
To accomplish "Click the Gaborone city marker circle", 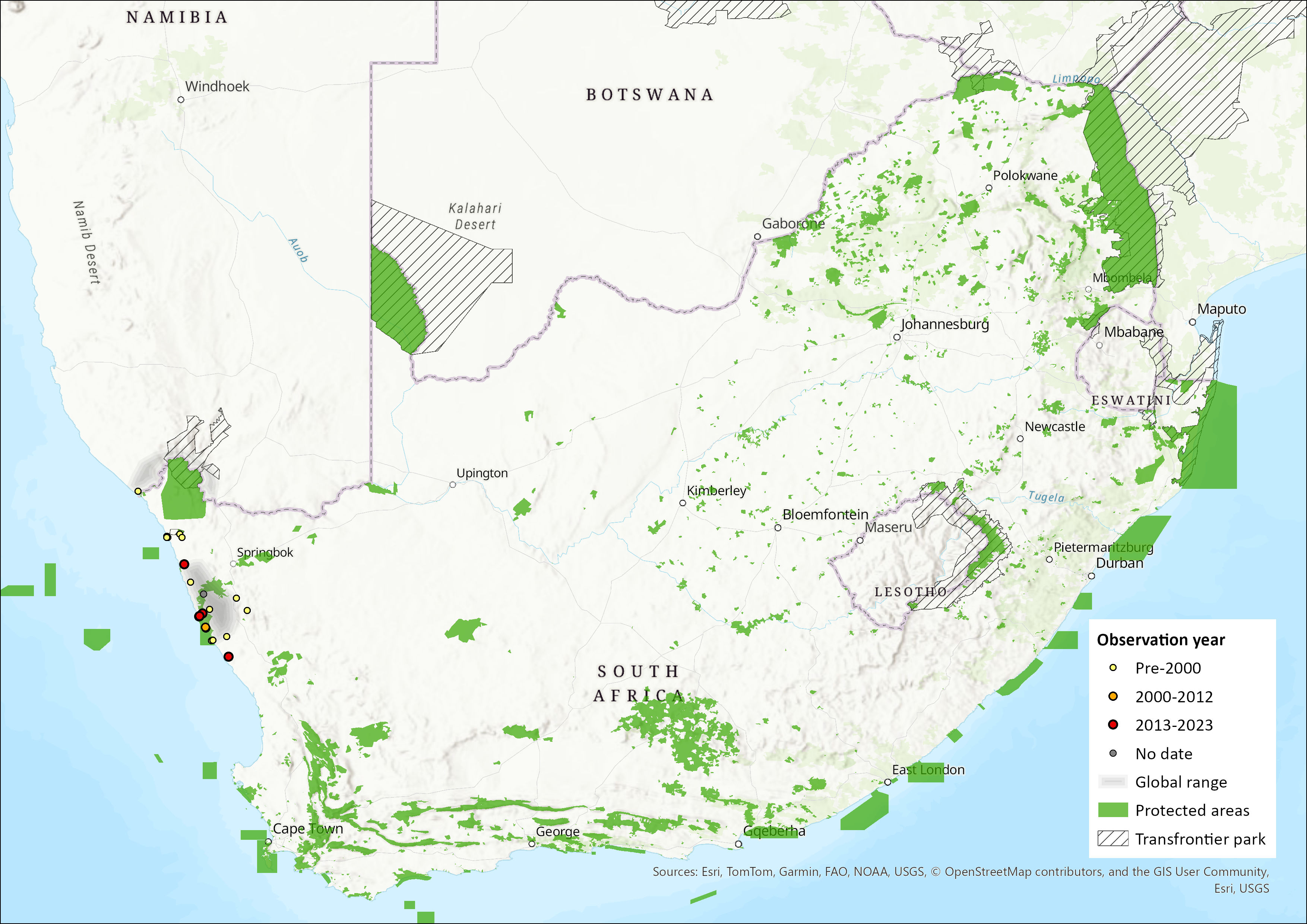I will (x=757, y=236).
